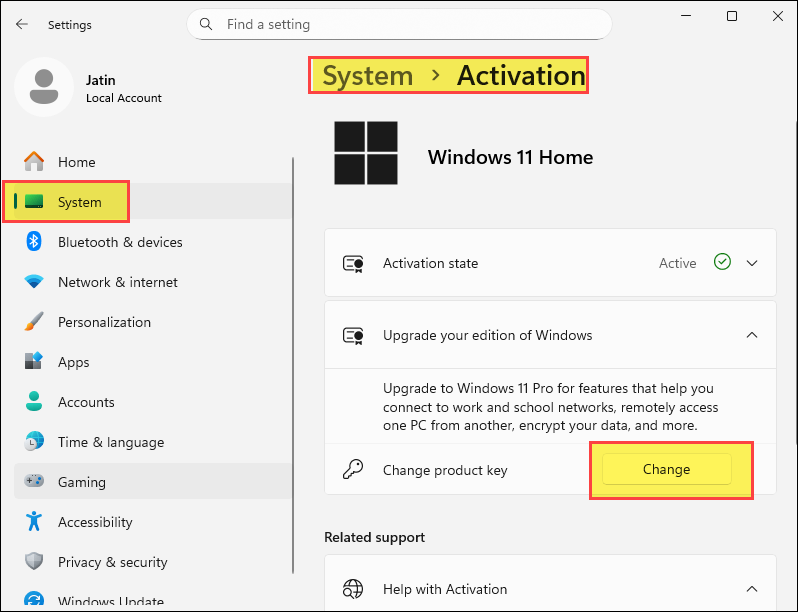Click the Activation state row label

click(430, 263)
